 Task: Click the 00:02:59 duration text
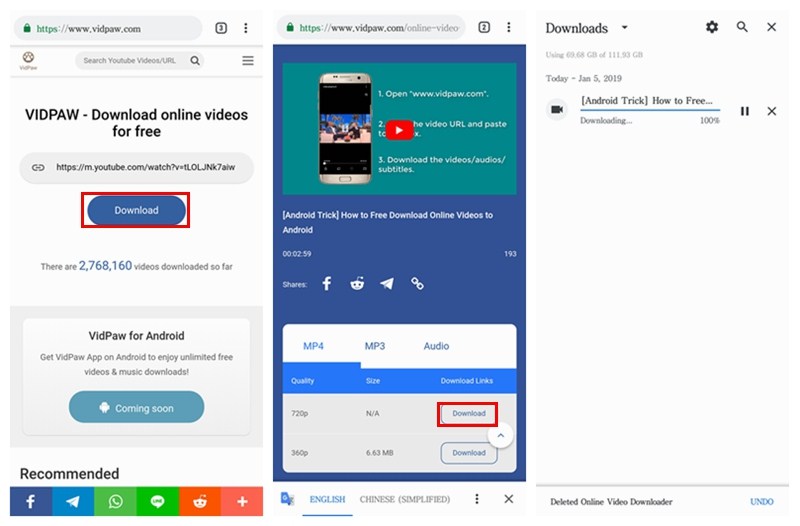pos(297,254)
